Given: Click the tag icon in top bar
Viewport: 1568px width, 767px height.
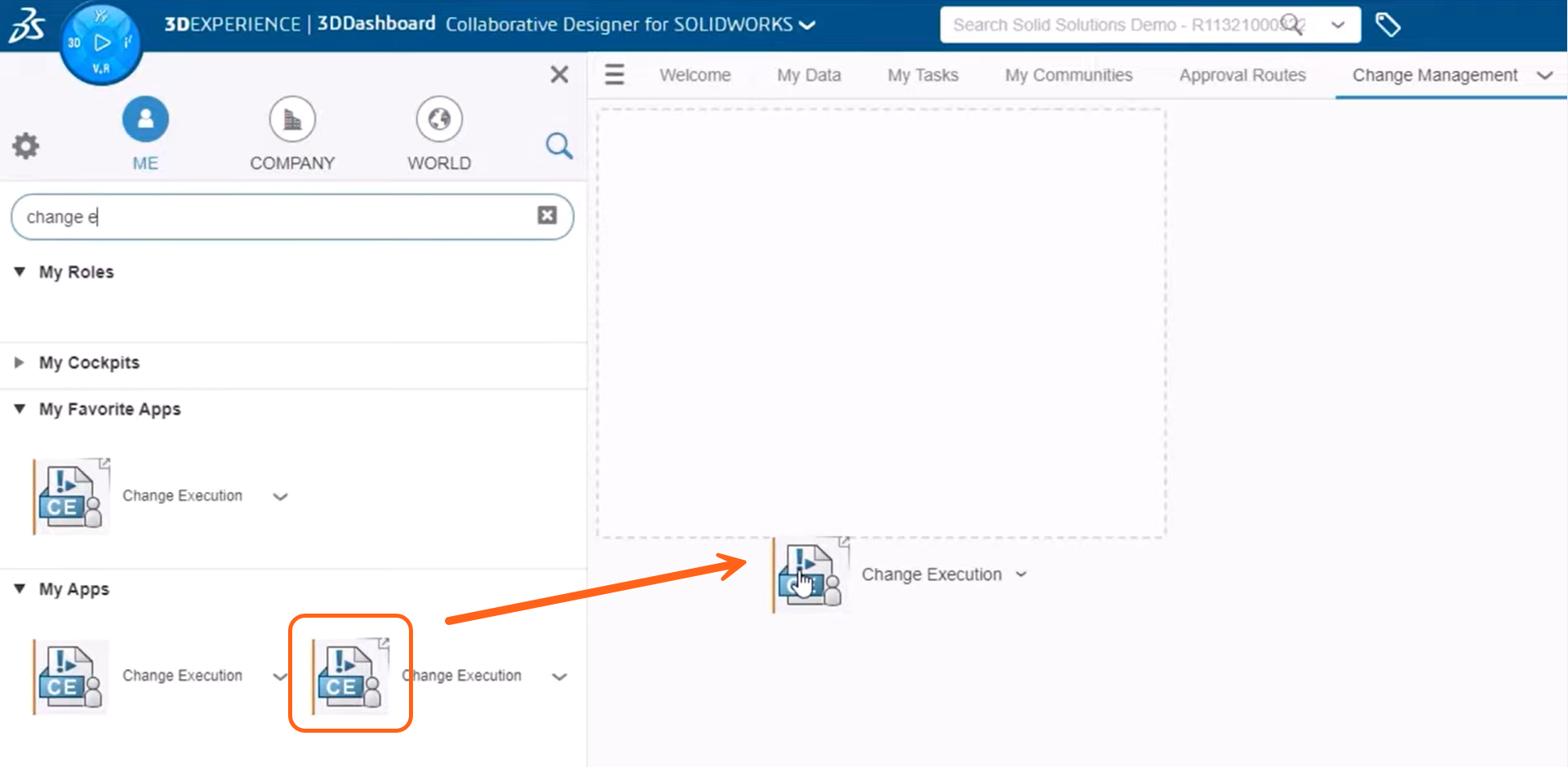Looking at the screenshot, I should coord(1388,25).
